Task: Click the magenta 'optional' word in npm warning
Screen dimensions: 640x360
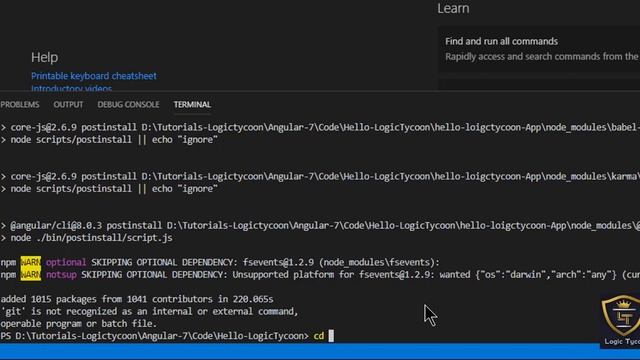Action: click(x=66, y=262)
